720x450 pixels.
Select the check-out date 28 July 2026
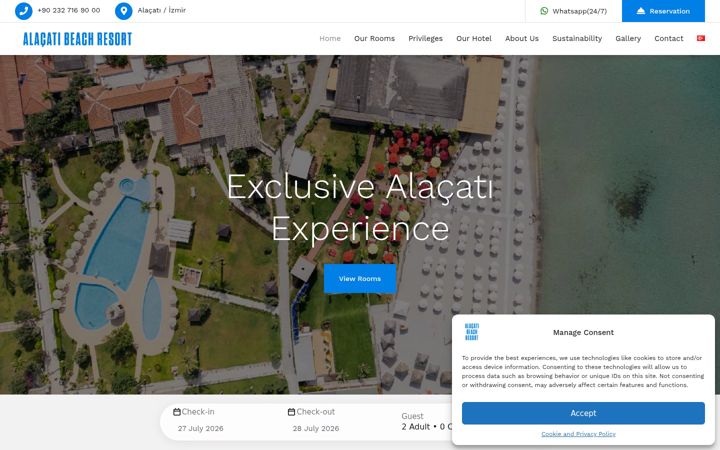click(x=316, y=428)
